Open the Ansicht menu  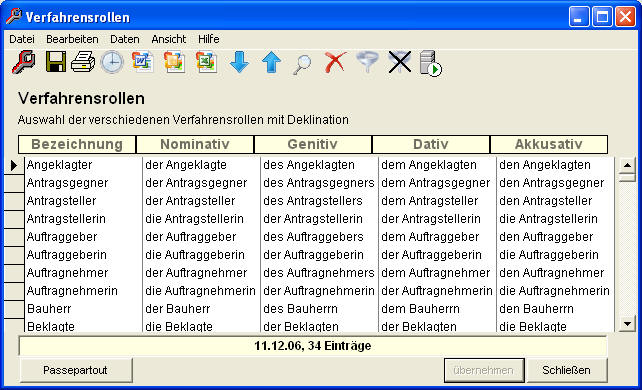click(169, 39)
